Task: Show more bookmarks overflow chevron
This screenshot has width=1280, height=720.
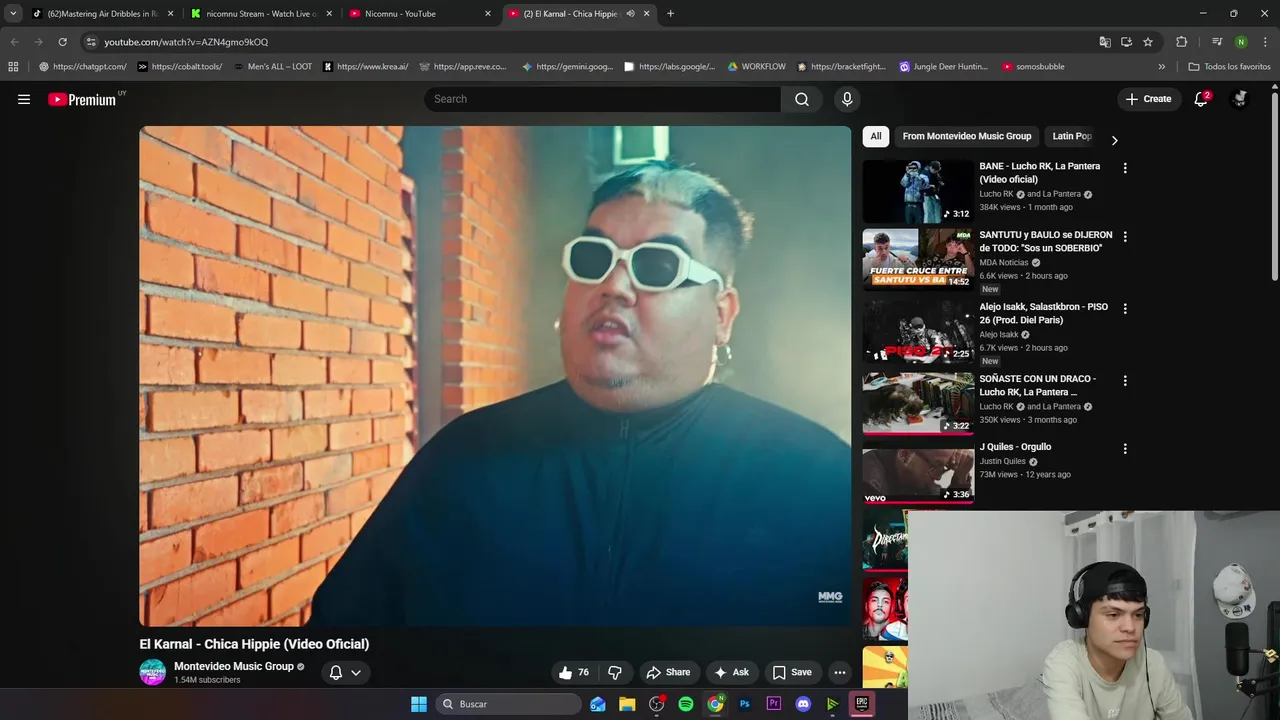Action: [x=1162, y=67]
